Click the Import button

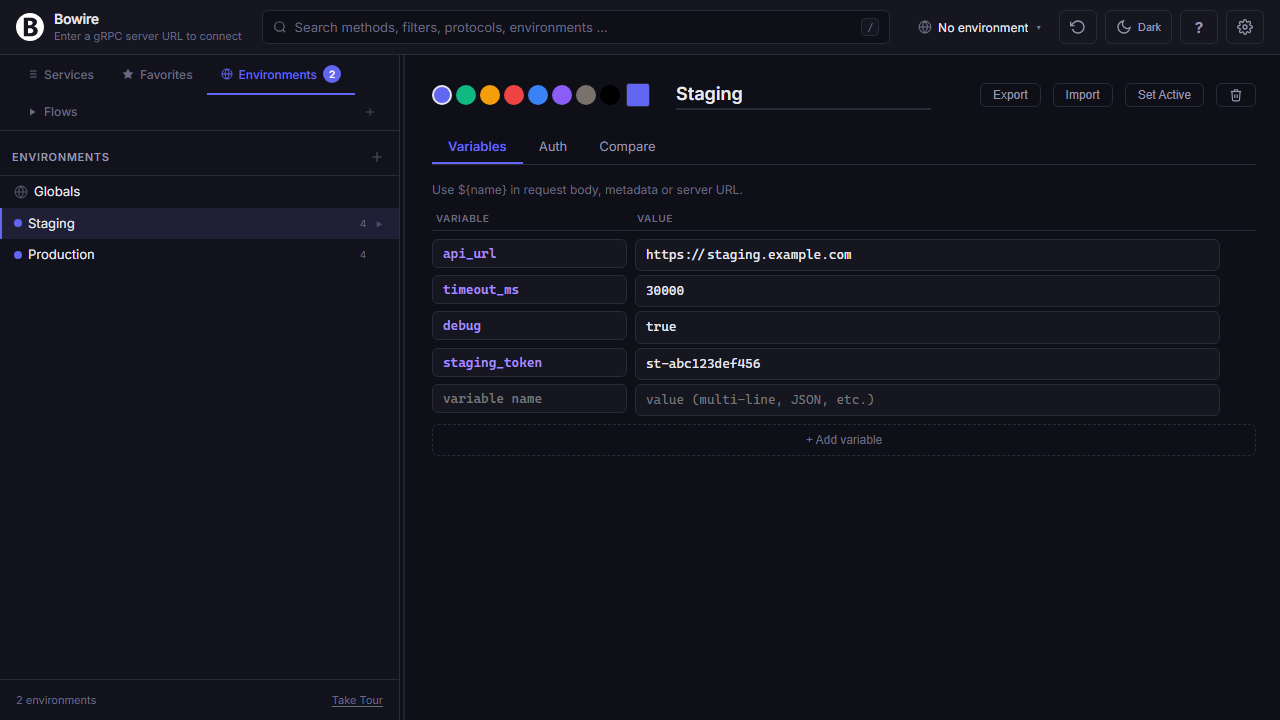1082,95
